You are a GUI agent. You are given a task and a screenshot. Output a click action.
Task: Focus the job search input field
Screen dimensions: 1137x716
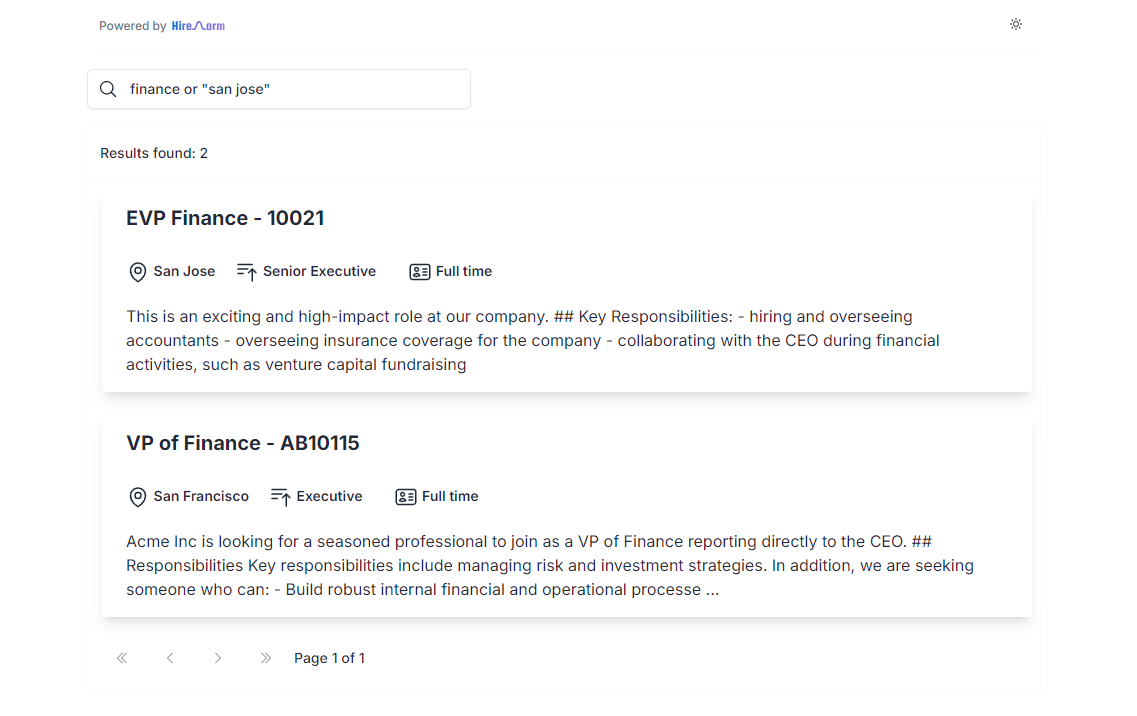(279, 89)
